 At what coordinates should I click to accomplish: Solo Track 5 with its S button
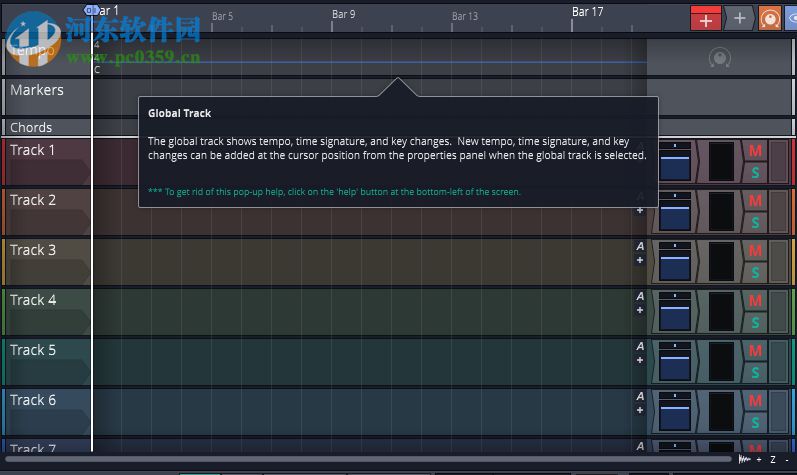[x=755, y=372]
